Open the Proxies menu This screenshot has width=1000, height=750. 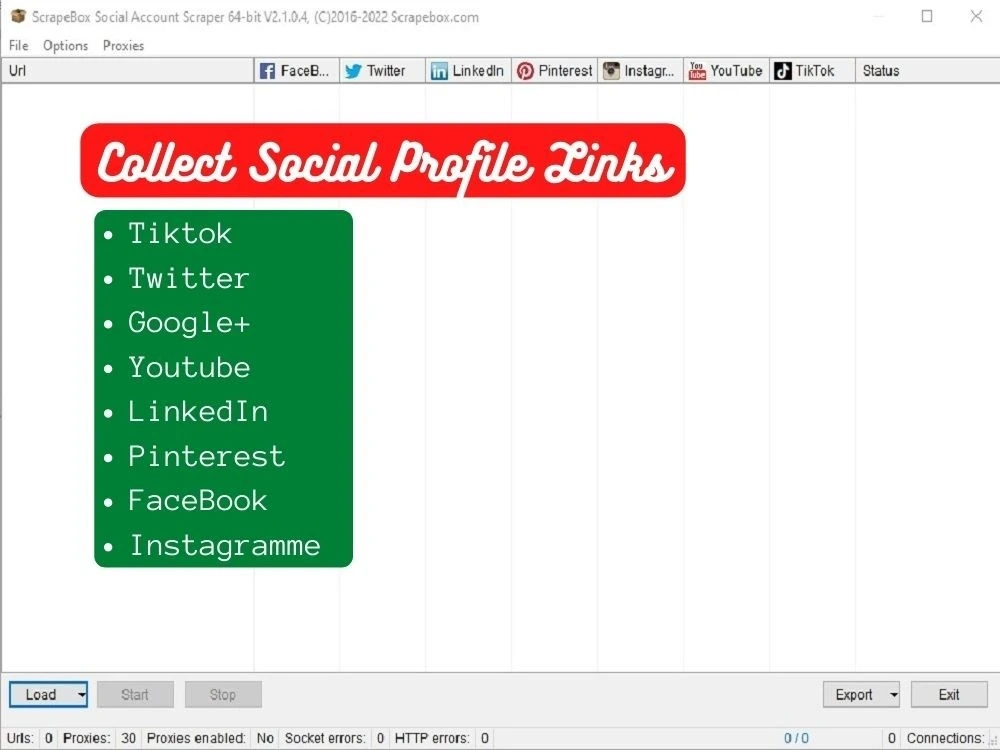point(123,45)
